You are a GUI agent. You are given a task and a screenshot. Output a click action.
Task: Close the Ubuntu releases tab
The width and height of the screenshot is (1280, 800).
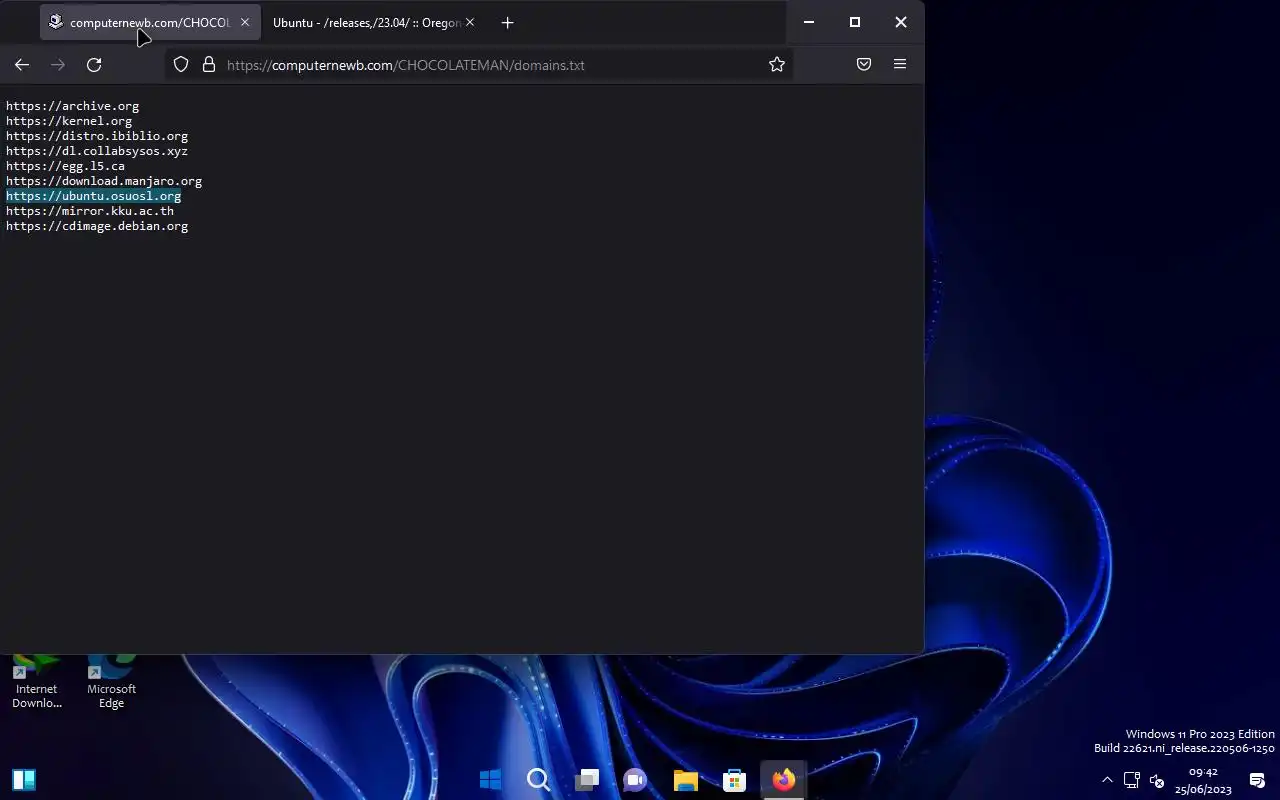470,22
